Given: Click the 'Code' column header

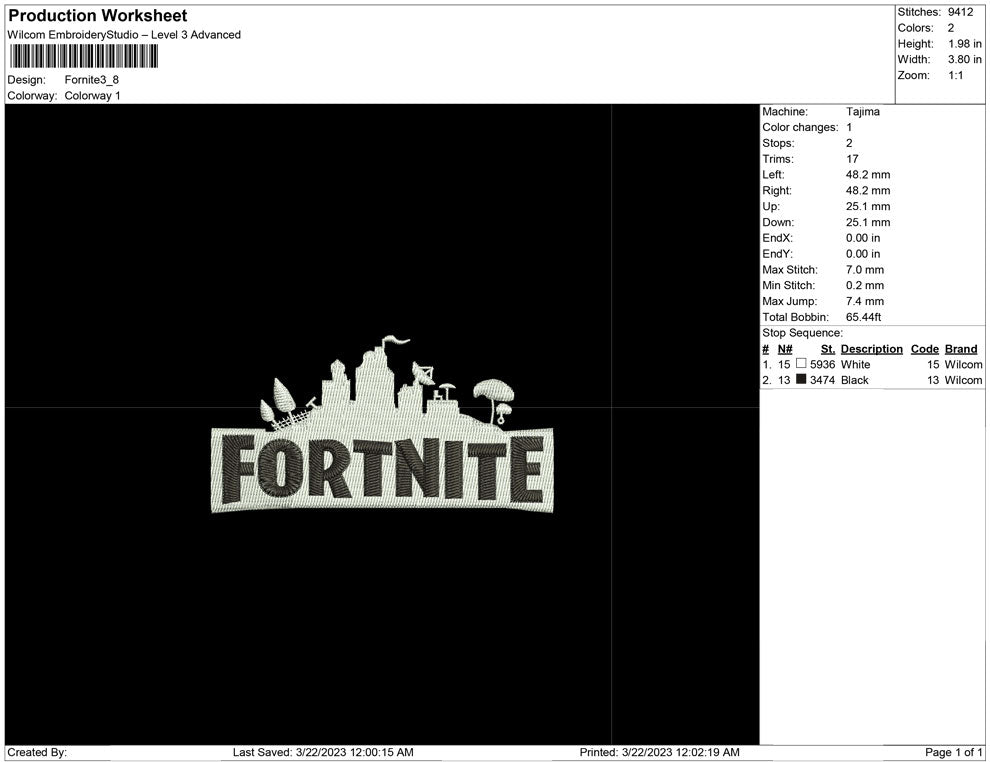Looking at the screenshot, I should (924, 348).
